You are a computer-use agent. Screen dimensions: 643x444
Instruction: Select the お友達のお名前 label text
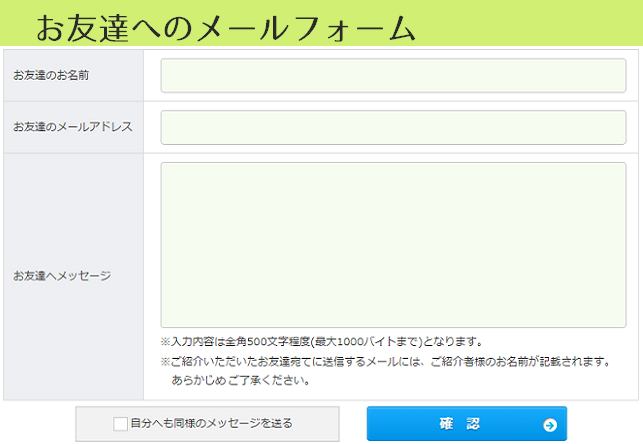pyautogui.click(x=51, y=75)
